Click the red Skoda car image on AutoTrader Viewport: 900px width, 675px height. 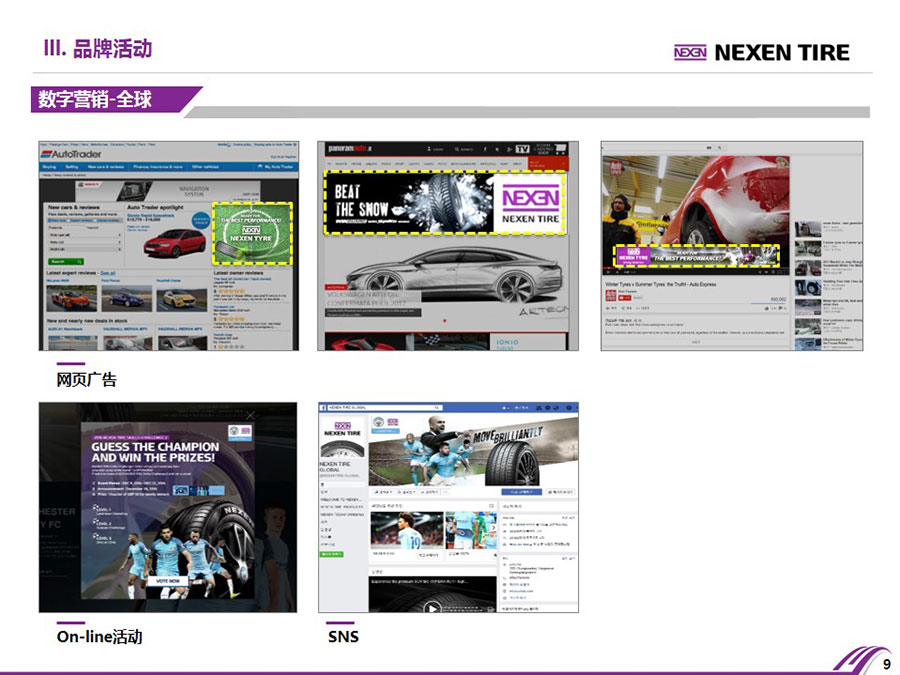174,243
